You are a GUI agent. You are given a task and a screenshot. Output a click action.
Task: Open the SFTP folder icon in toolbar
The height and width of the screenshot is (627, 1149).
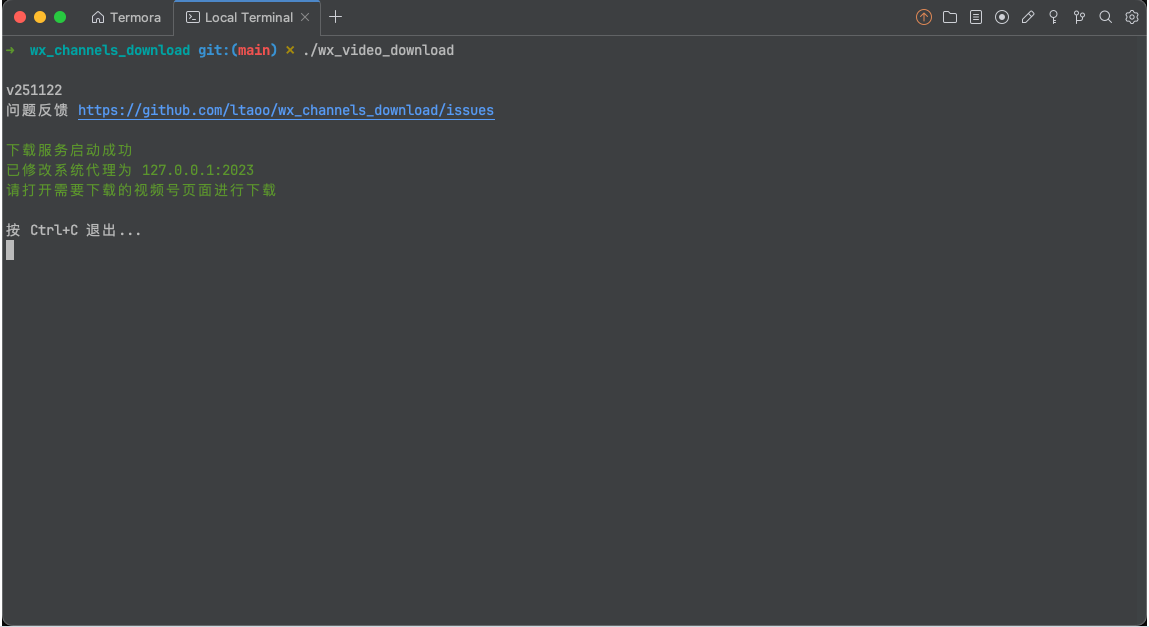[949, 17]
